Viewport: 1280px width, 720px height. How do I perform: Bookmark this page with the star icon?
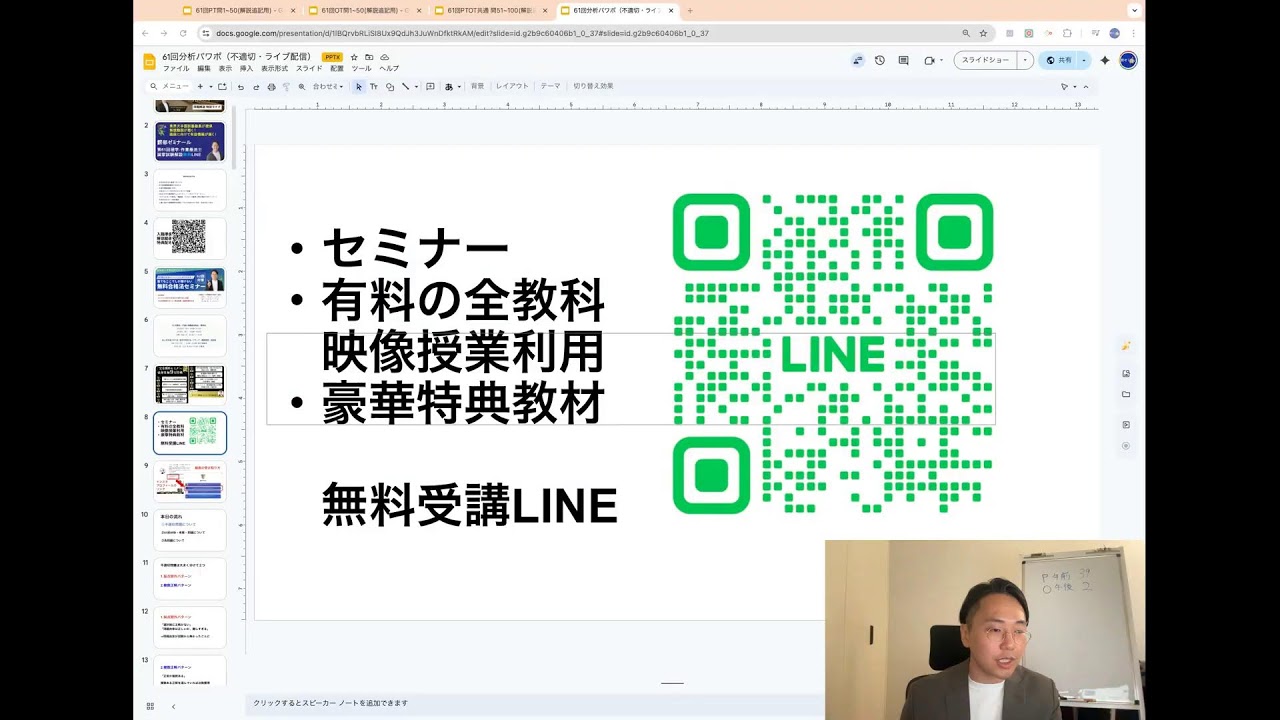(983, 33)
